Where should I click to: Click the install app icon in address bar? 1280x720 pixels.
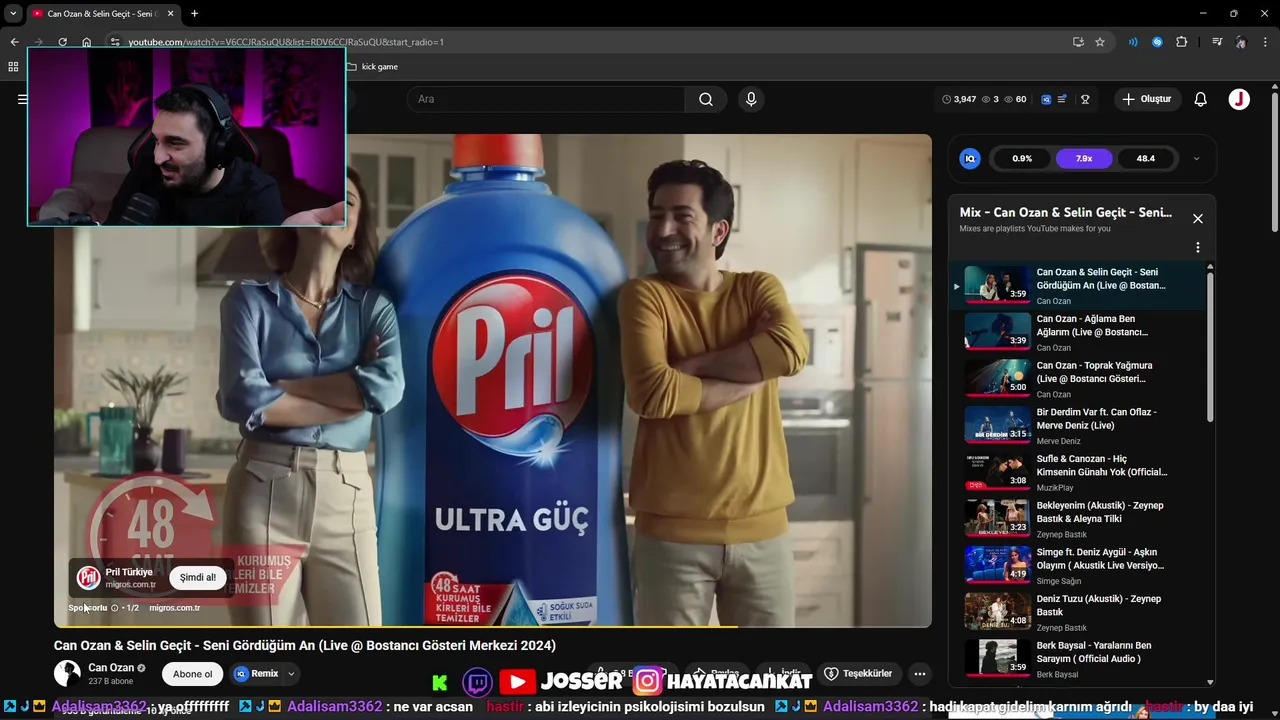pyautogui.click(x=1078, y=42)
